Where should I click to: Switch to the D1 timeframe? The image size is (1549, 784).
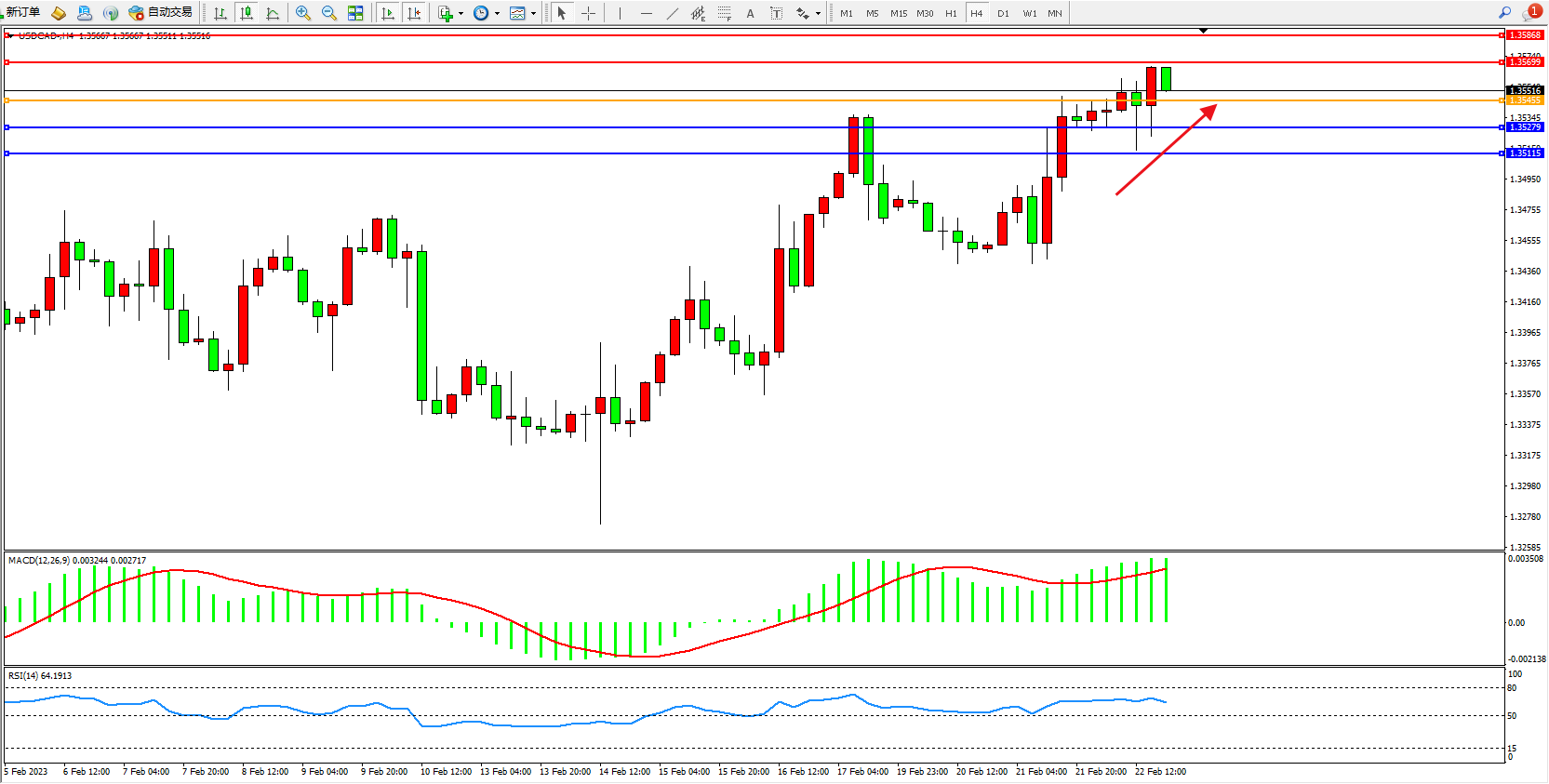[x=1003, y=13]
